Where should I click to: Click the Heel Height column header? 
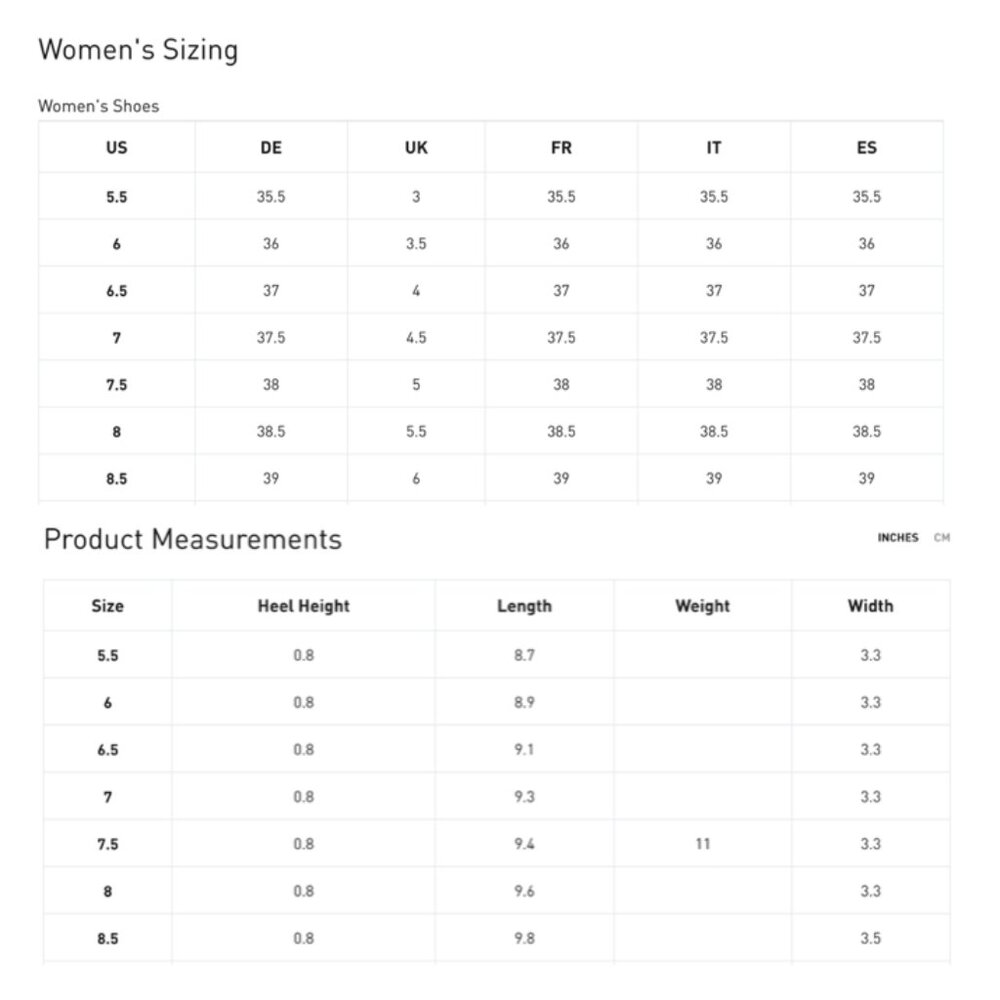coord(304,606)
